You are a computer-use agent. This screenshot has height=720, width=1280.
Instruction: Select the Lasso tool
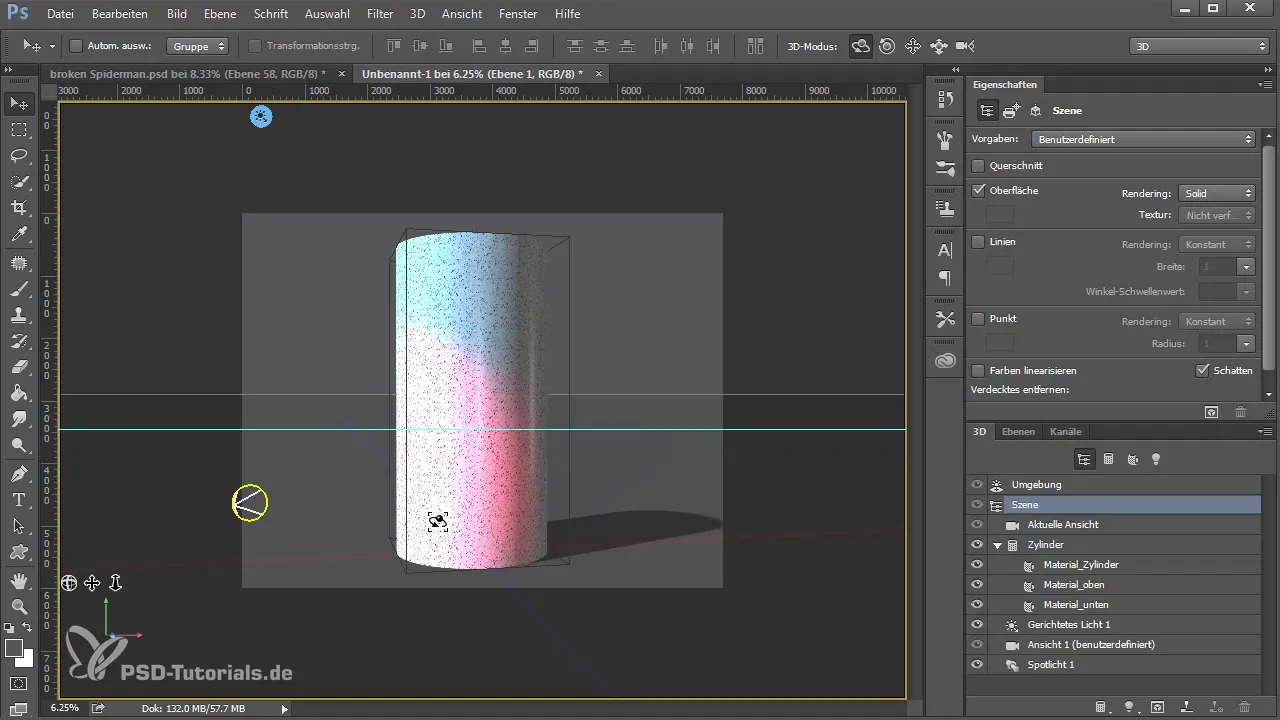pos(19,156)
